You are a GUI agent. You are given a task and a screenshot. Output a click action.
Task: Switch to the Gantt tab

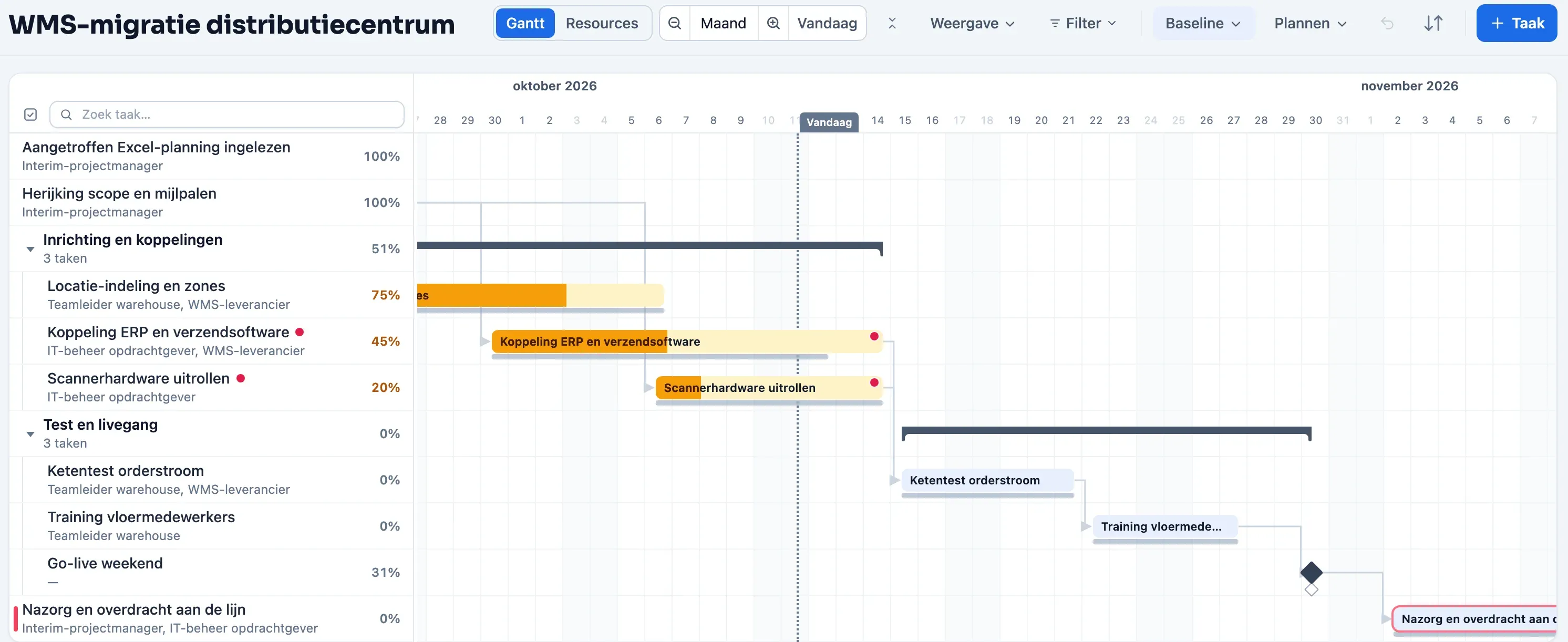point(525,23)
